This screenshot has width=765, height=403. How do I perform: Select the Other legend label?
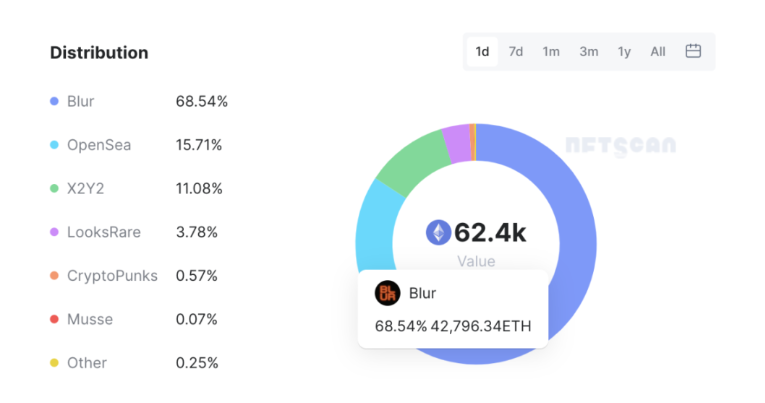87,363
